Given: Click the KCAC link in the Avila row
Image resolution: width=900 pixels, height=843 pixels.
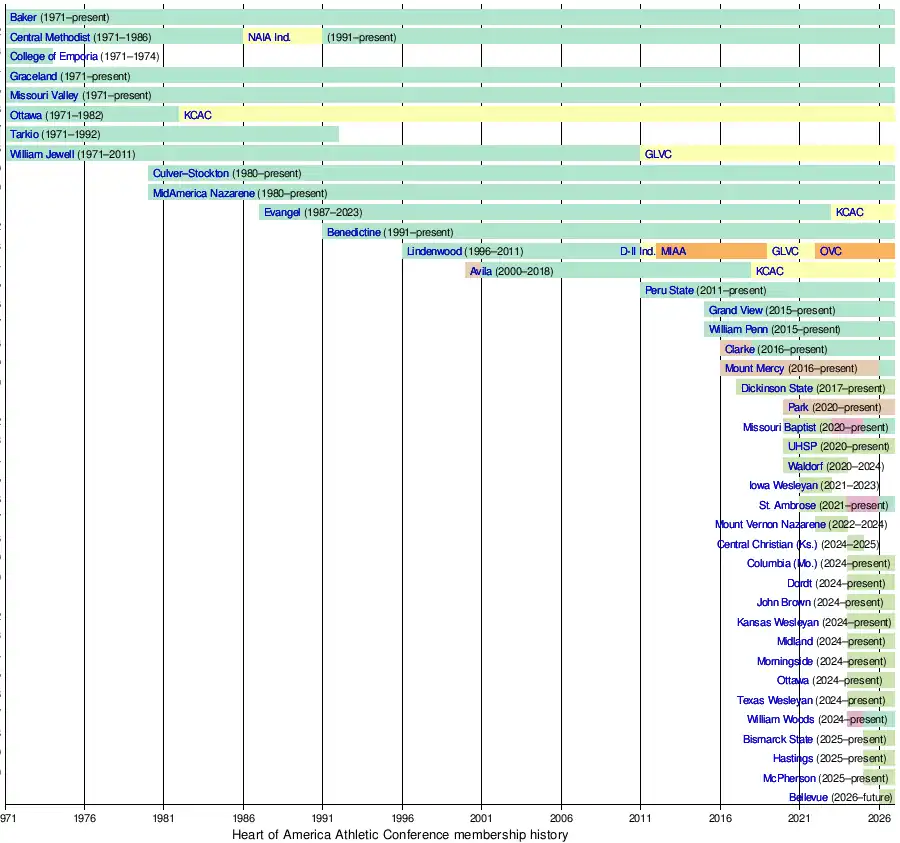Looking at the screenshot, I should pyautogui.click(x=770, y=271).
